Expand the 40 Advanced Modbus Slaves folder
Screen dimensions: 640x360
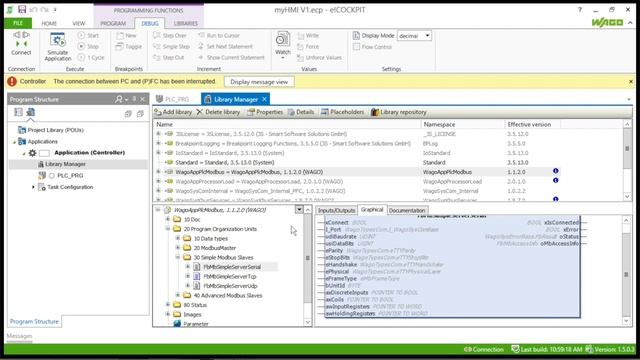(178, 295)
